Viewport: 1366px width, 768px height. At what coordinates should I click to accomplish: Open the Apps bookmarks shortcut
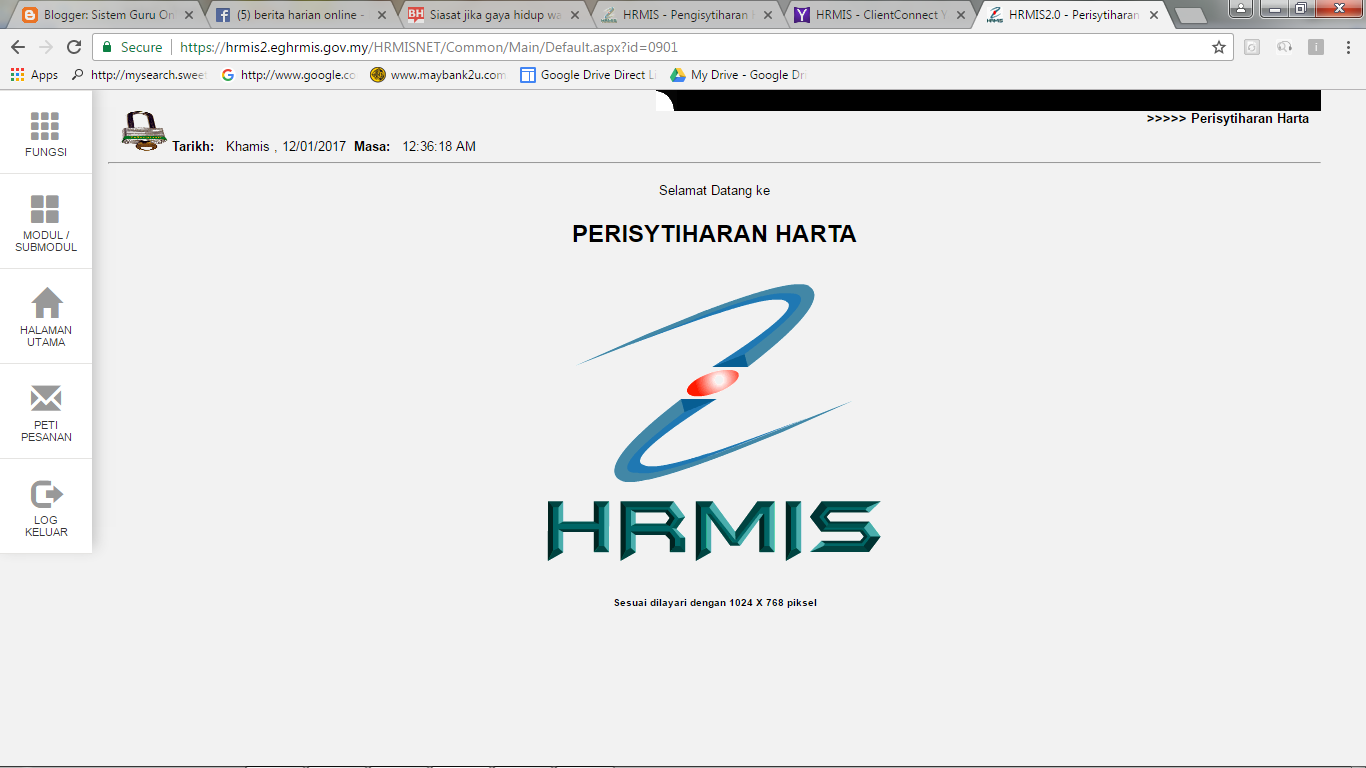click(34, 75)
